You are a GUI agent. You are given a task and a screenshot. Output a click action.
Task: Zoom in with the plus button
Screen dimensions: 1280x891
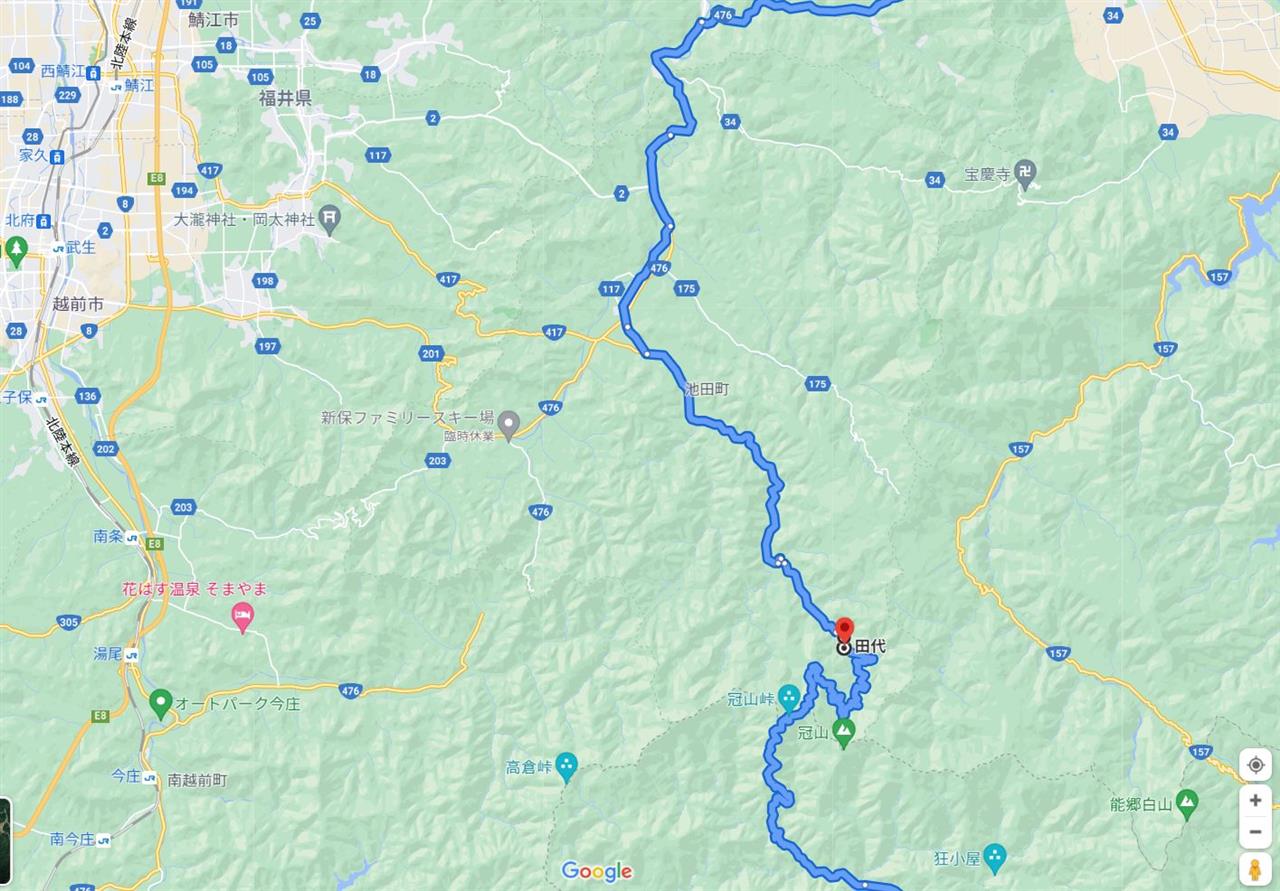tap(1254, 801)
